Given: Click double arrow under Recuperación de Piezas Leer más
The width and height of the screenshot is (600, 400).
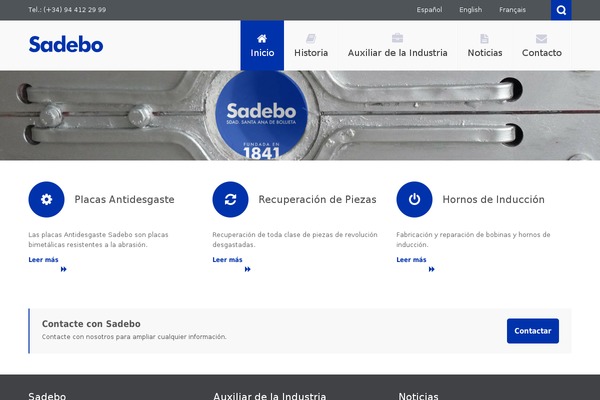Looking at the screenshot, I should [x=248, y=269].
